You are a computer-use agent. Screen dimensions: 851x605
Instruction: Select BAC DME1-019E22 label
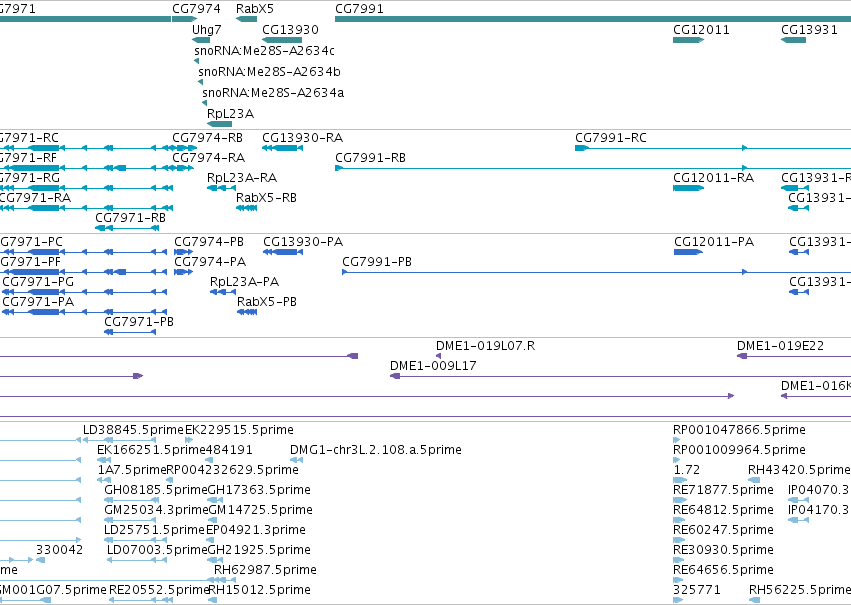point(780,346)
